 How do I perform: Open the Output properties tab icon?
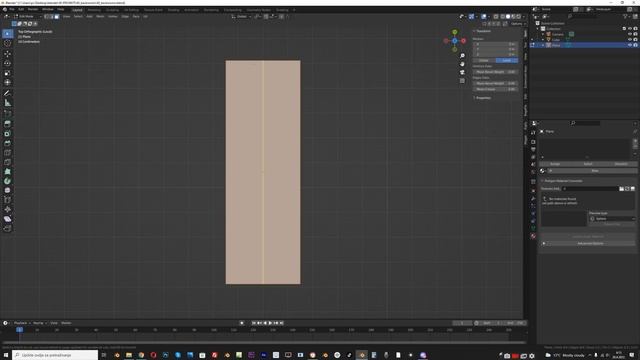pyautogui.click(x=533, y=149)
